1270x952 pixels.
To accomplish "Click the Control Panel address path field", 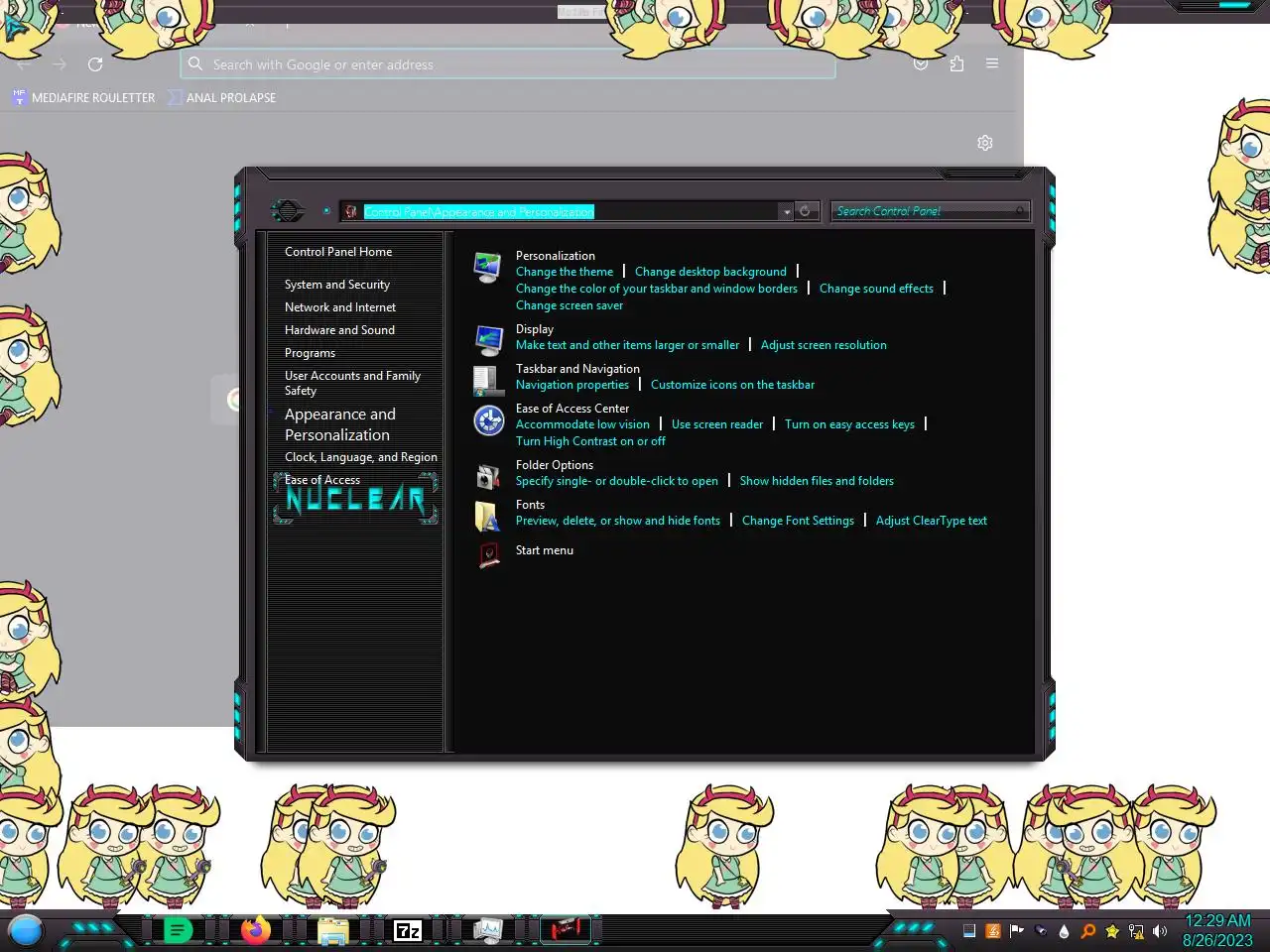I will click(561, 211).
